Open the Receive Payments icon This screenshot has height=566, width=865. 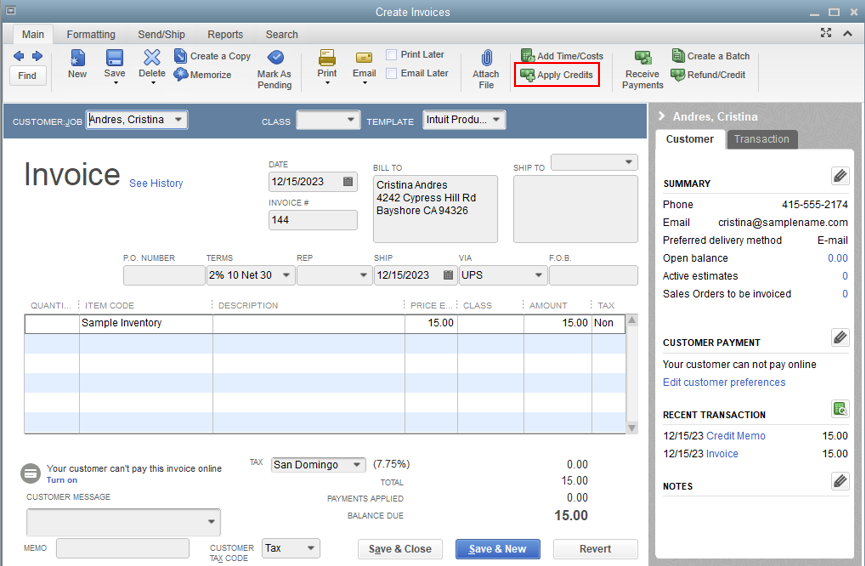[642, 58]
